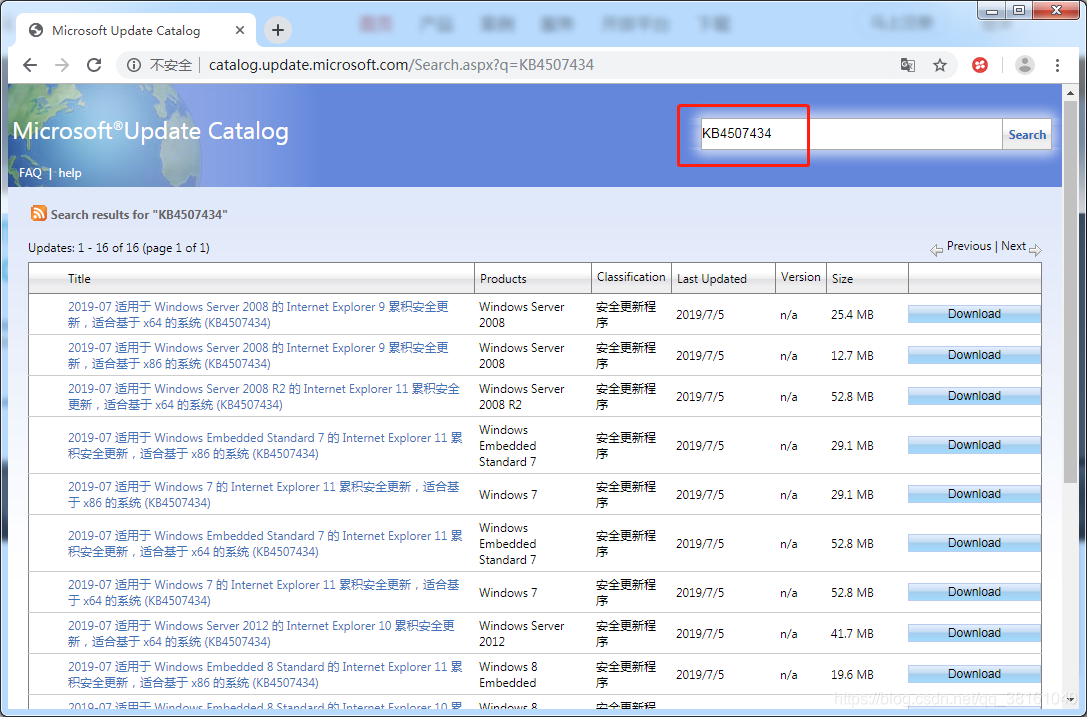
Task: Open the translate page icon
Action: [x=907, y=65]
